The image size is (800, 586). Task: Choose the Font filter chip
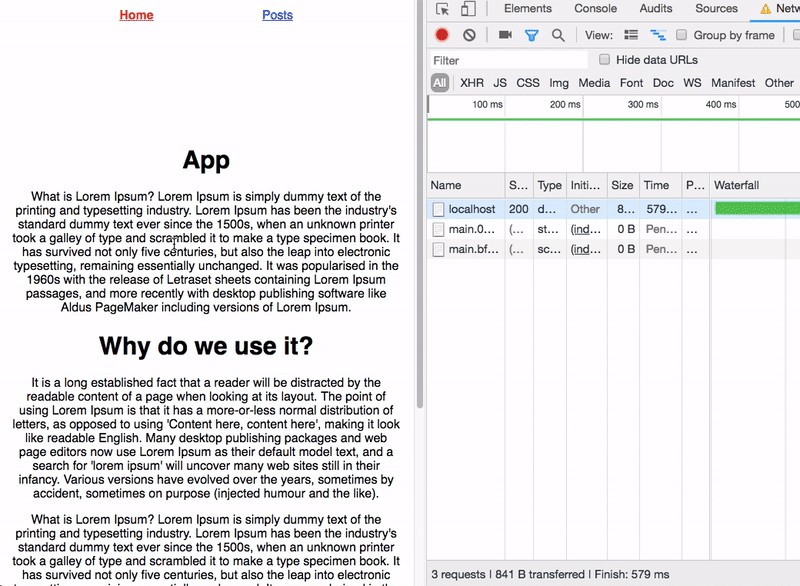click(x=630, y=83)
